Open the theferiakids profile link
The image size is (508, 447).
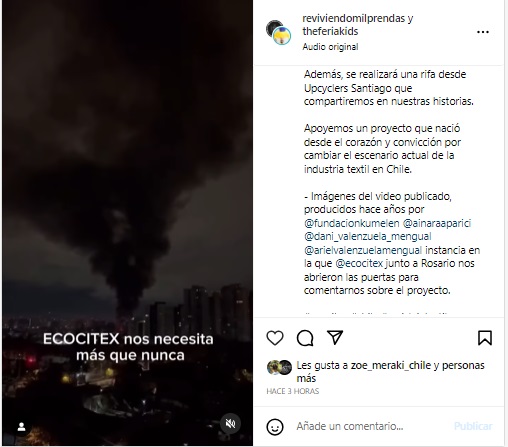point(330,31)
